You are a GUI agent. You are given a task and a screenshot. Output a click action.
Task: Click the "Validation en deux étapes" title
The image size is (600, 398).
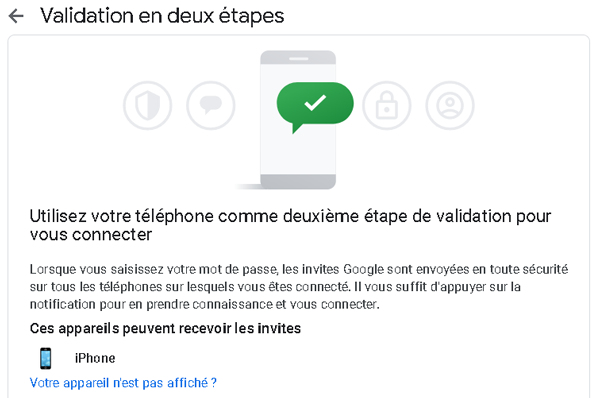[162, 16]
